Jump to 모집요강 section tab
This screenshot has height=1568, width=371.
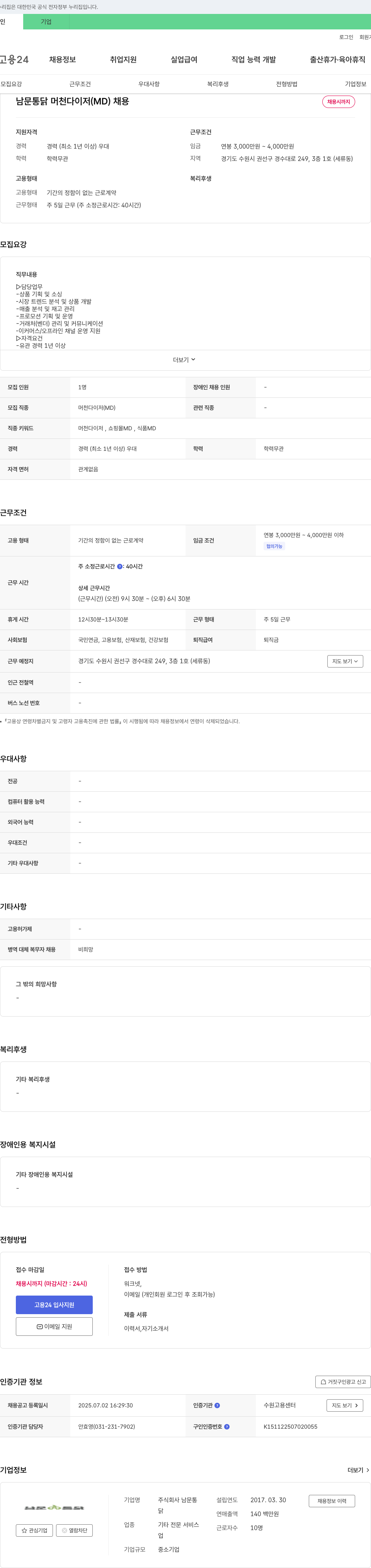(x=11, y=84)
